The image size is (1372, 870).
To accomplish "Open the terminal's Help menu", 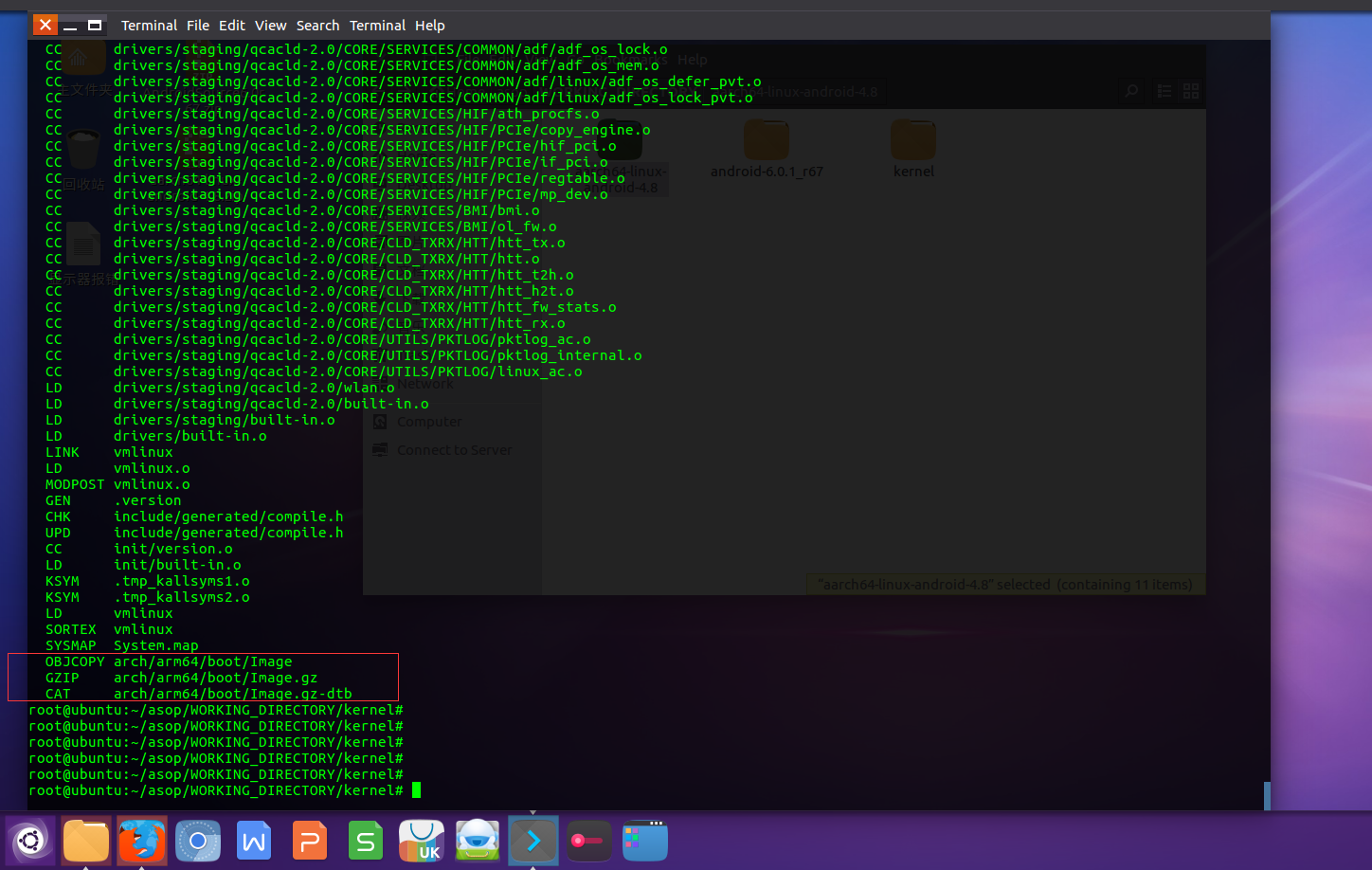I will (x=429, y=26).
